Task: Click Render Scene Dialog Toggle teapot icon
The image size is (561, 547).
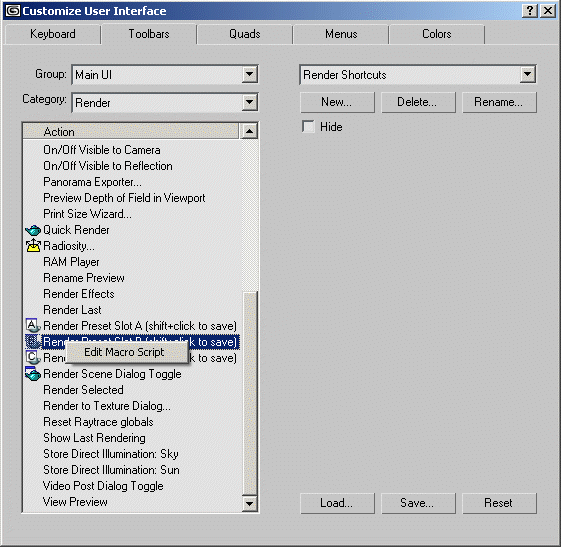Action: 33,373
